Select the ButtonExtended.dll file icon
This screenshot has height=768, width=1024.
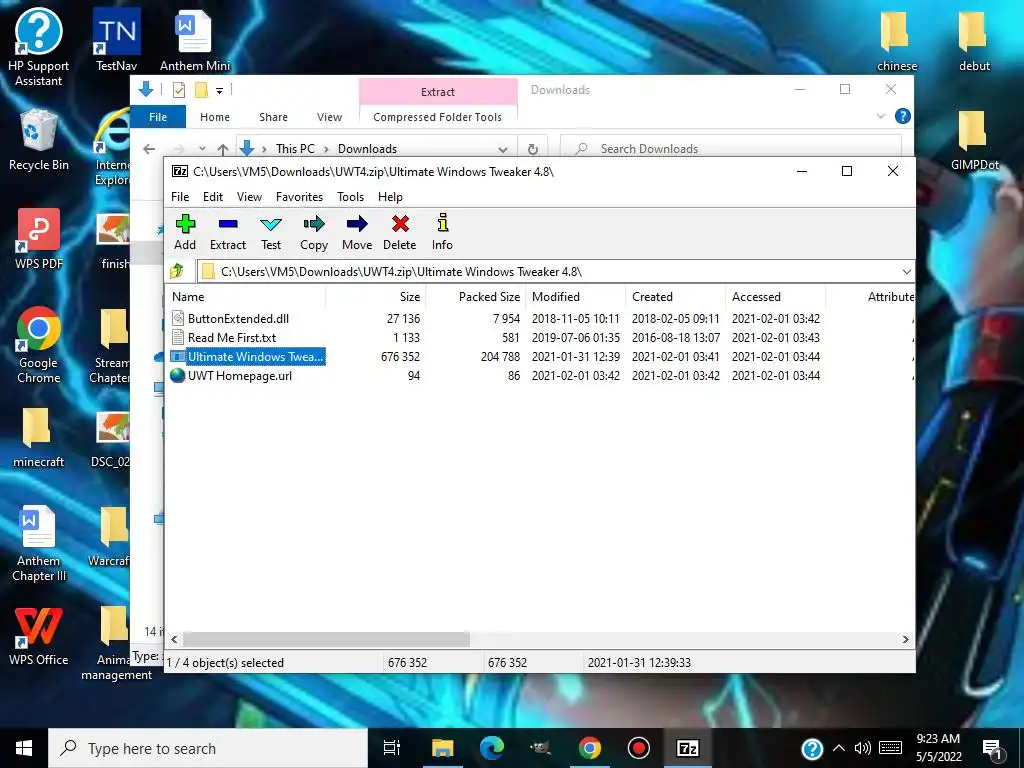tap(178, 318)
